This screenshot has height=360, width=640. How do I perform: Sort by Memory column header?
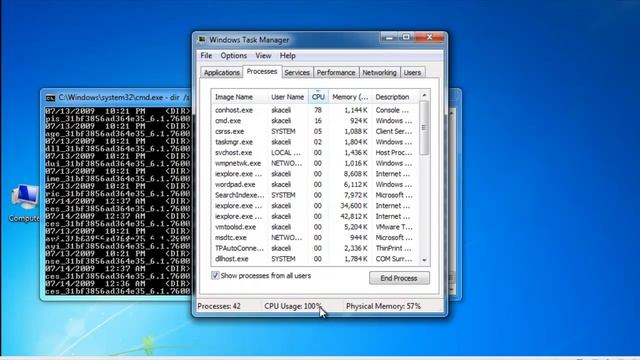pos(350,97)
